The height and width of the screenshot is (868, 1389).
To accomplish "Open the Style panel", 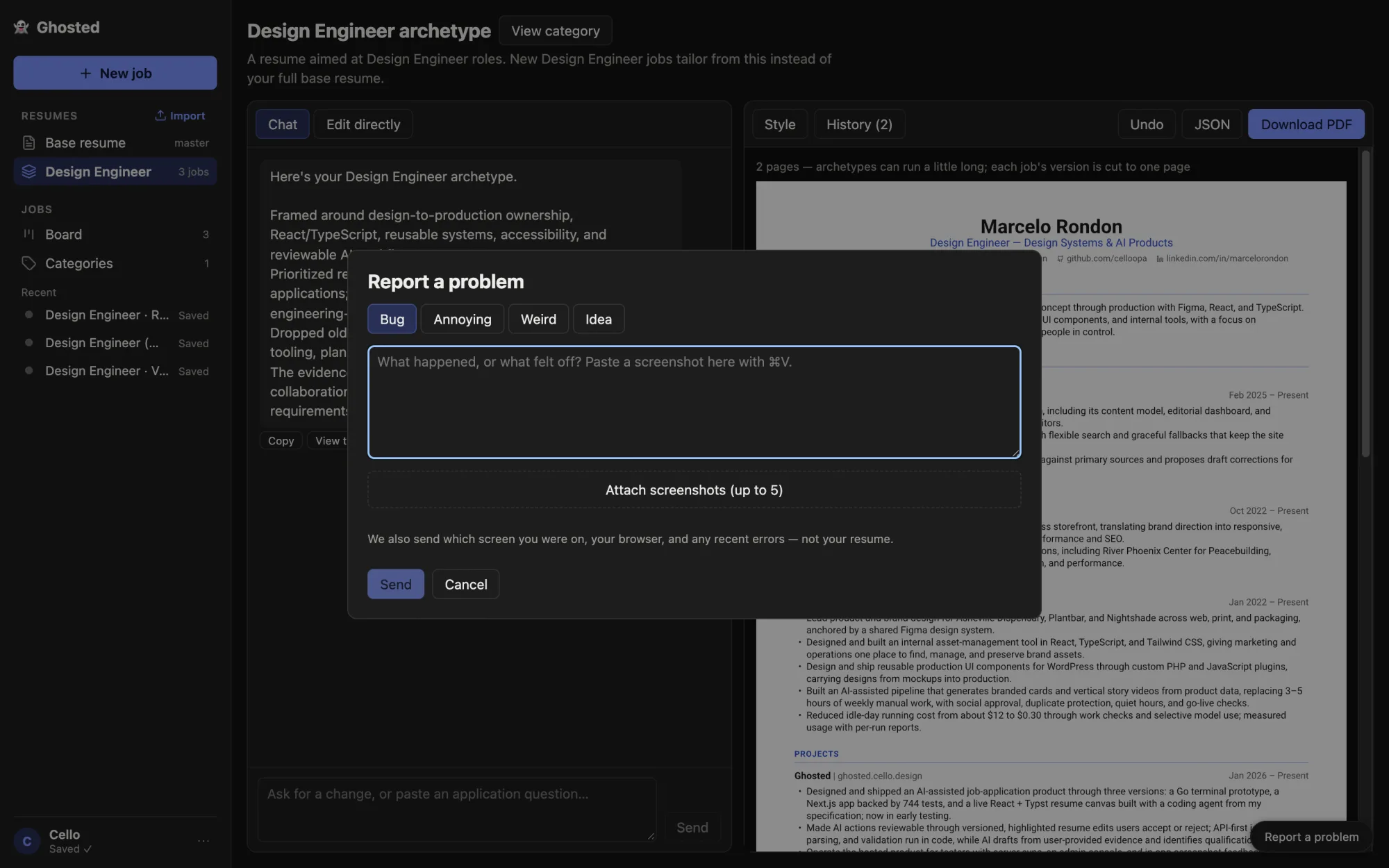I will [x=780, y=124].
